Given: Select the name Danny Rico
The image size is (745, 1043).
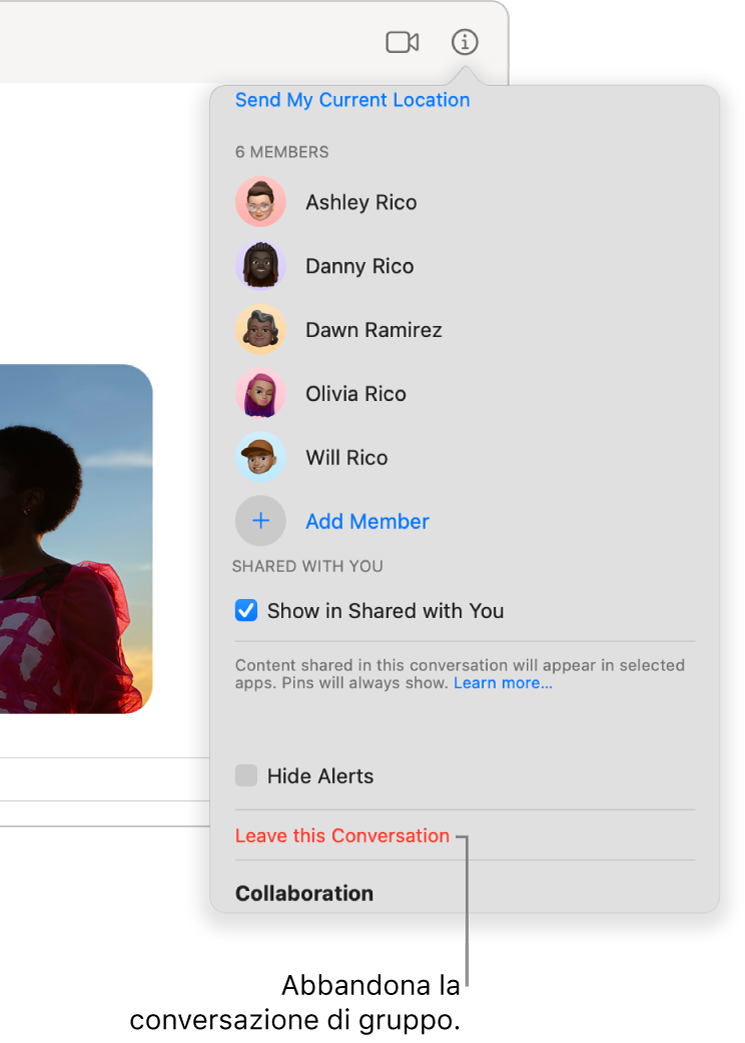Looking at the screenshot, I should (x=359, y=266).
